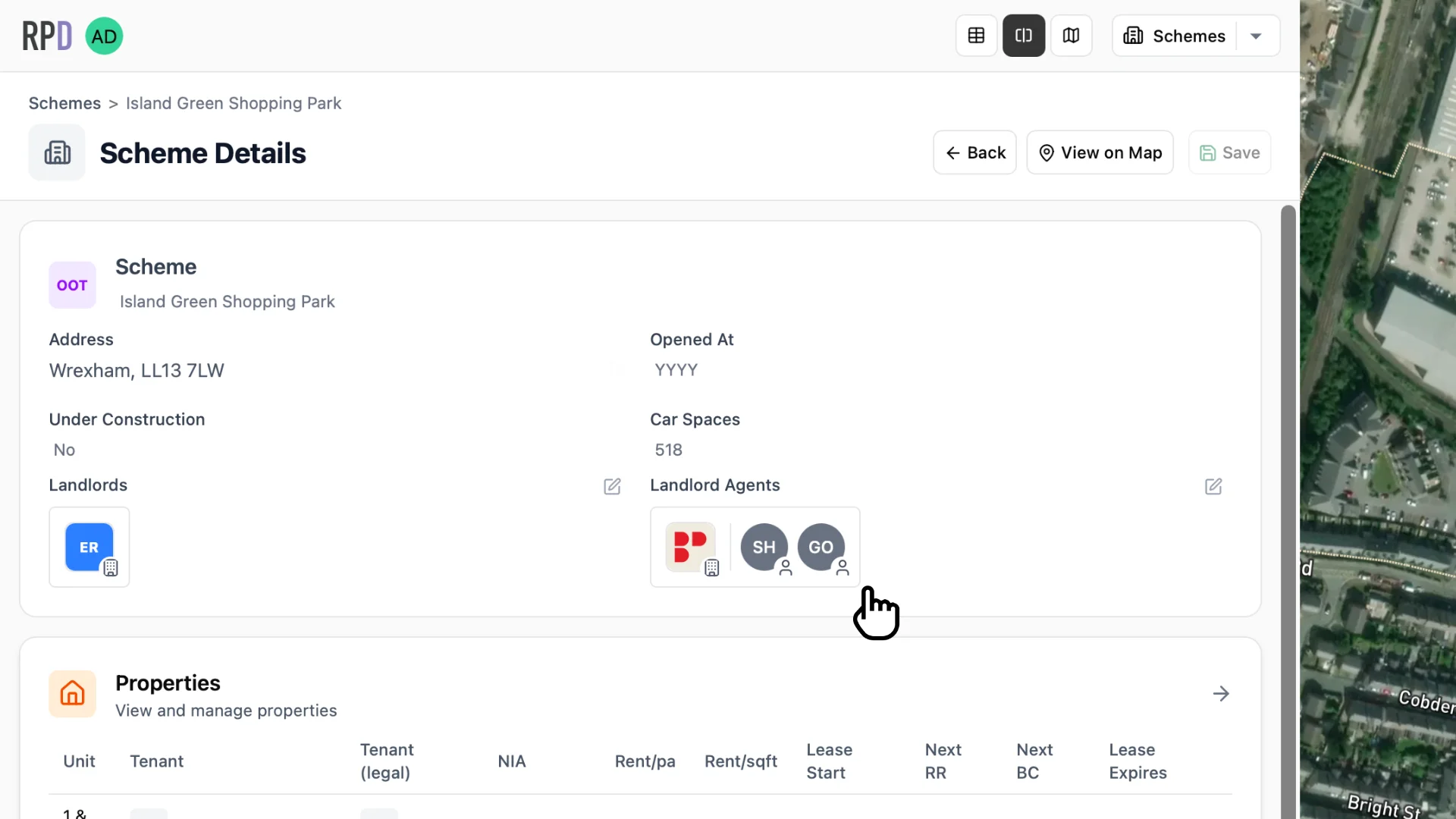Click the Properties home icon
The image size is (1456, 819).
point(72,693)
